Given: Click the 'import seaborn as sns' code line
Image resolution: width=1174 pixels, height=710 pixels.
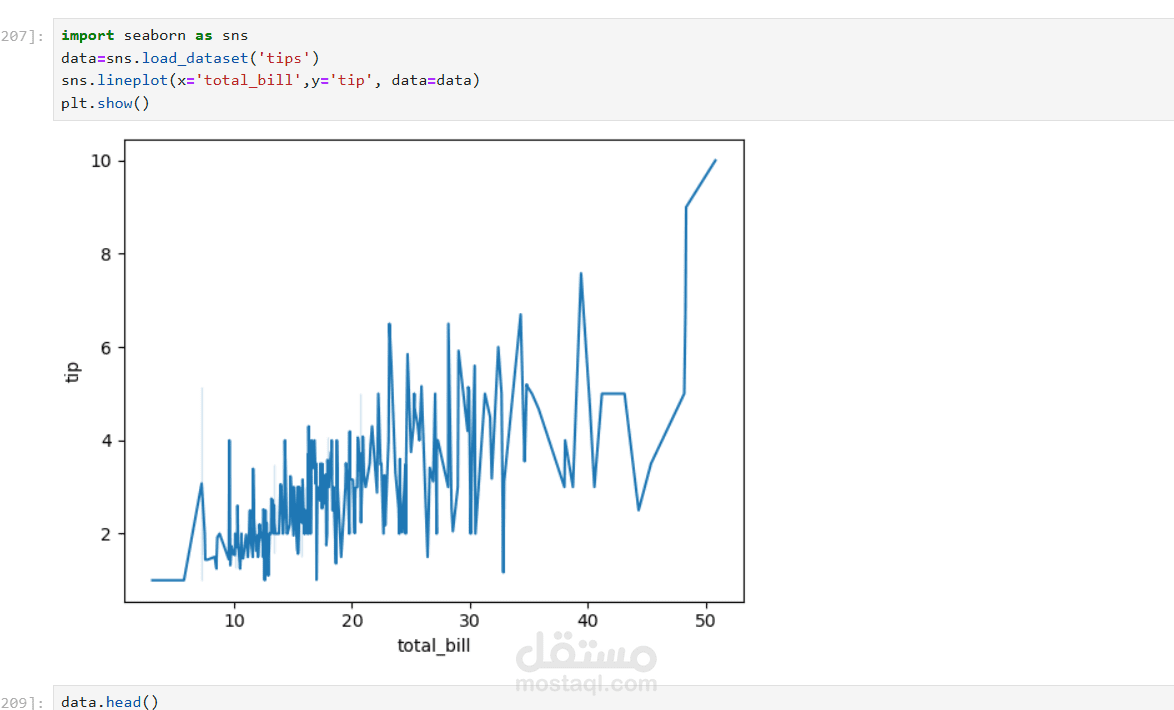Looking at the screenshot, I should pos(154,35).
